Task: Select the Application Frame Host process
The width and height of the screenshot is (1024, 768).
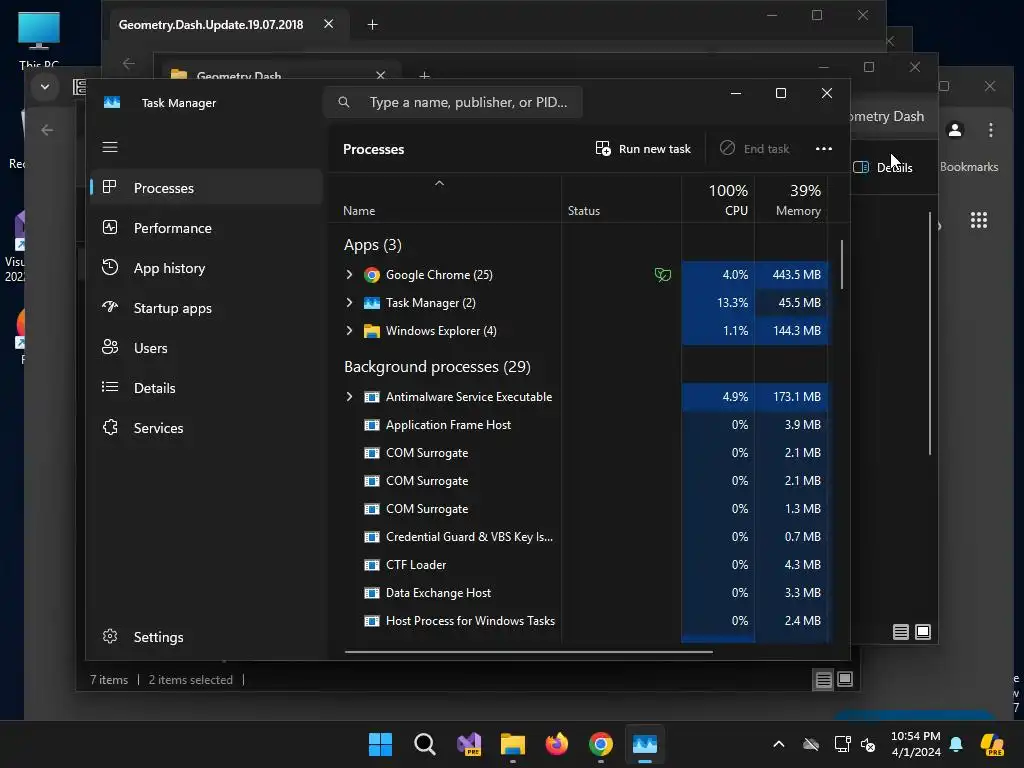Action: [448, 424]
